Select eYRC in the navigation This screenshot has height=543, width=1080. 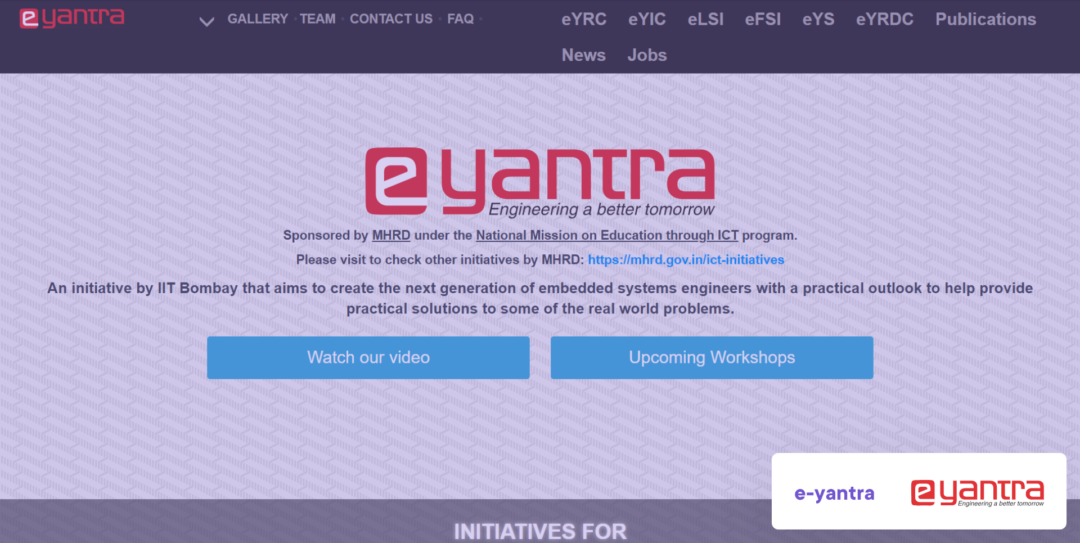[584, 19]
